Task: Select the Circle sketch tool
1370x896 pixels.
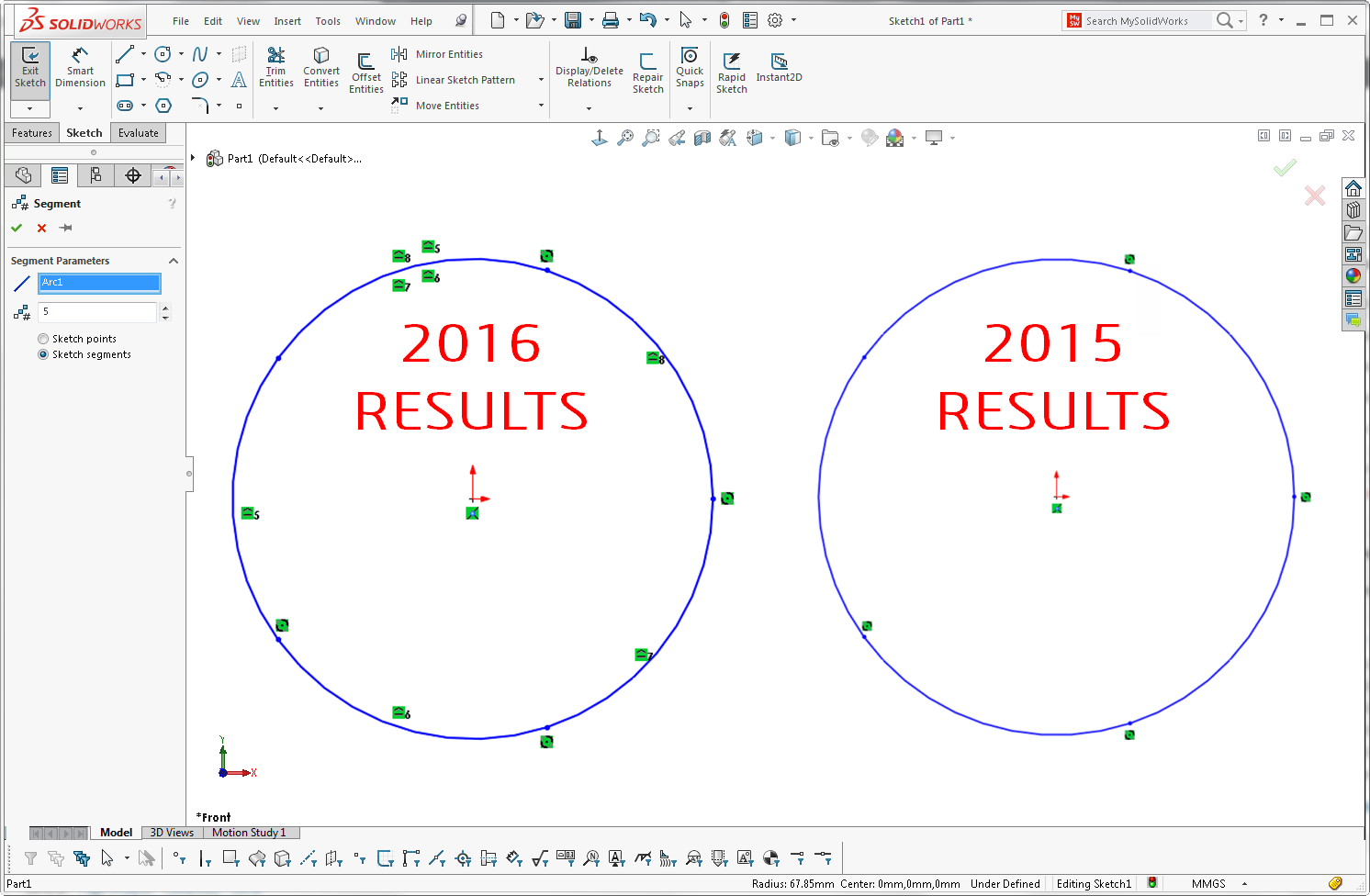Action: tap(163, 53)
